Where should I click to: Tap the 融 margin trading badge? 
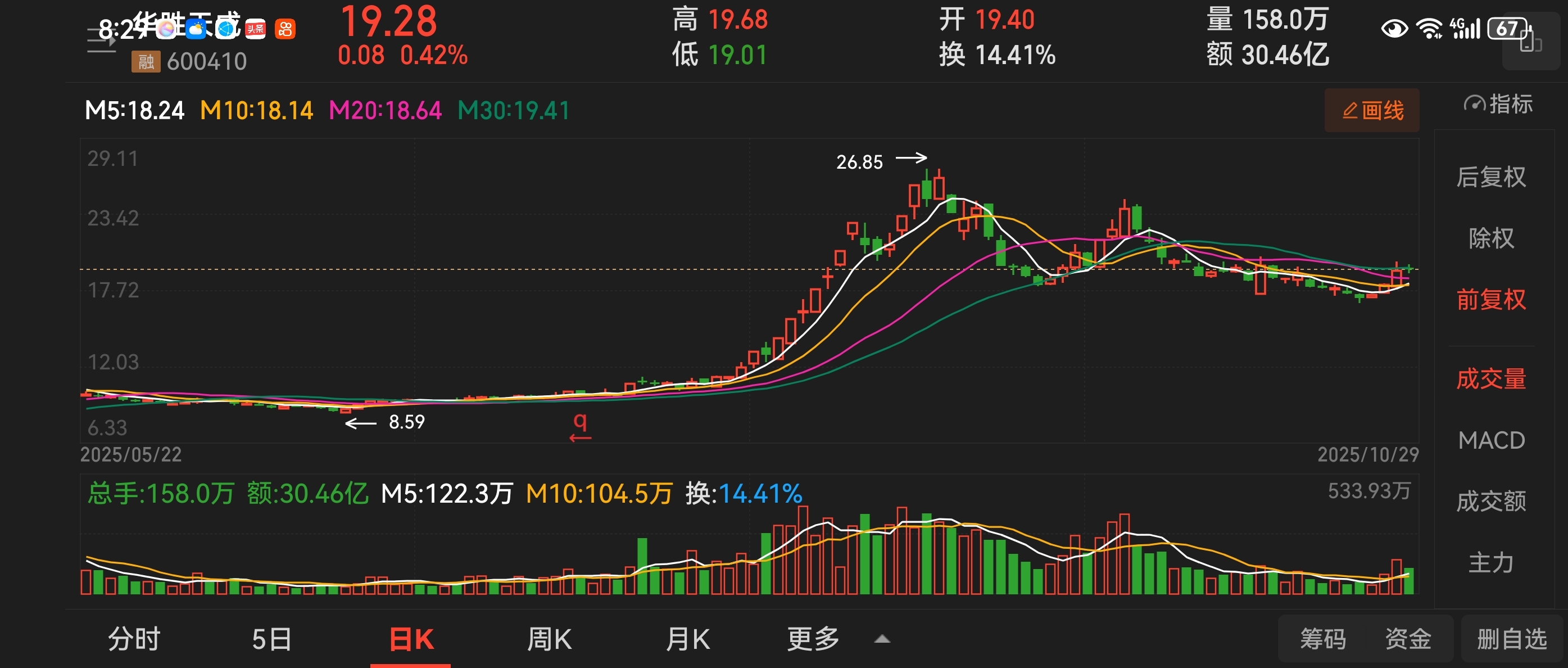point(146,61)
